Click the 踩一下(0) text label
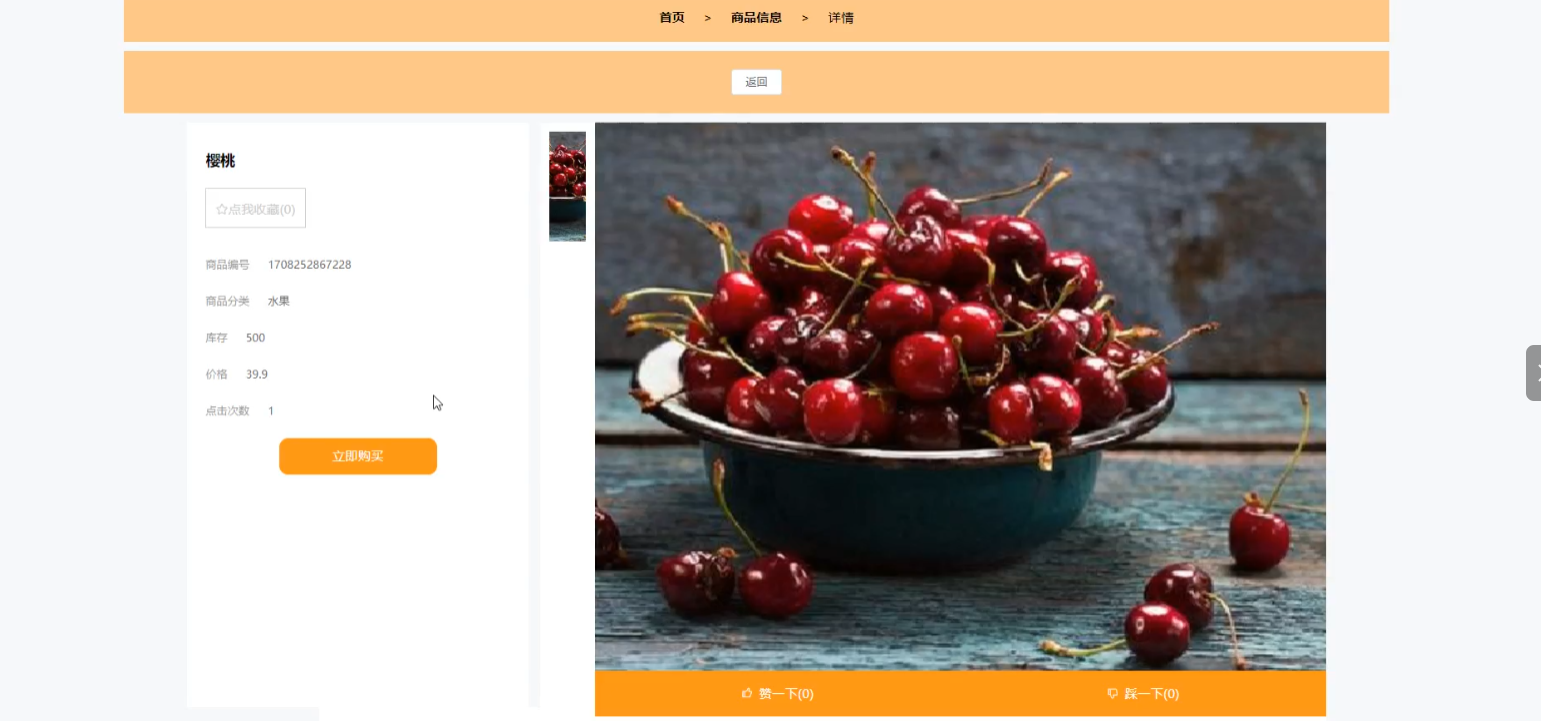This screenshot has height=721, width=1541. (1152, 694)
